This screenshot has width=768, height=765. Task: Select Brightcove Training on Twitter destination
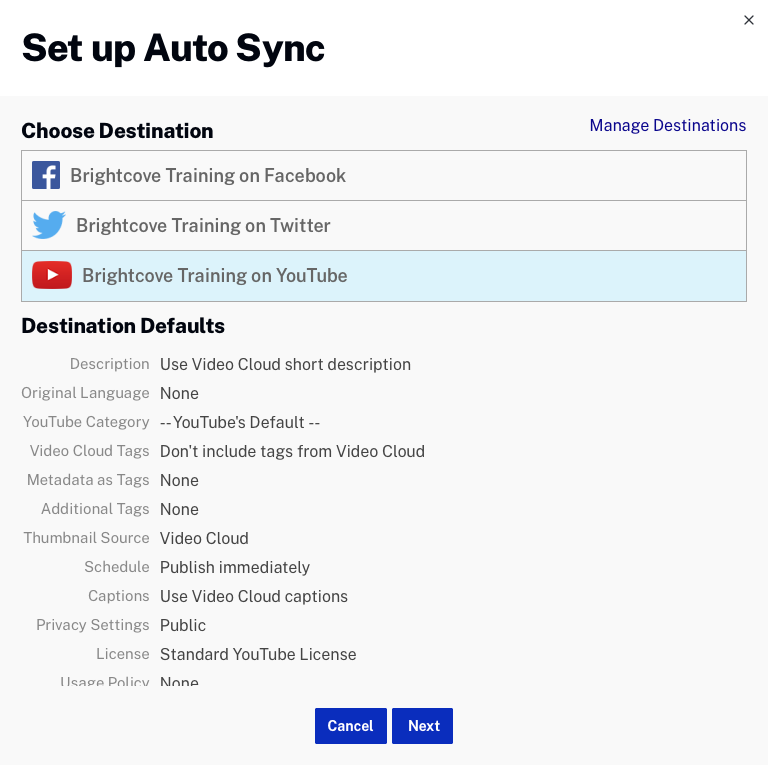[203, 226]
